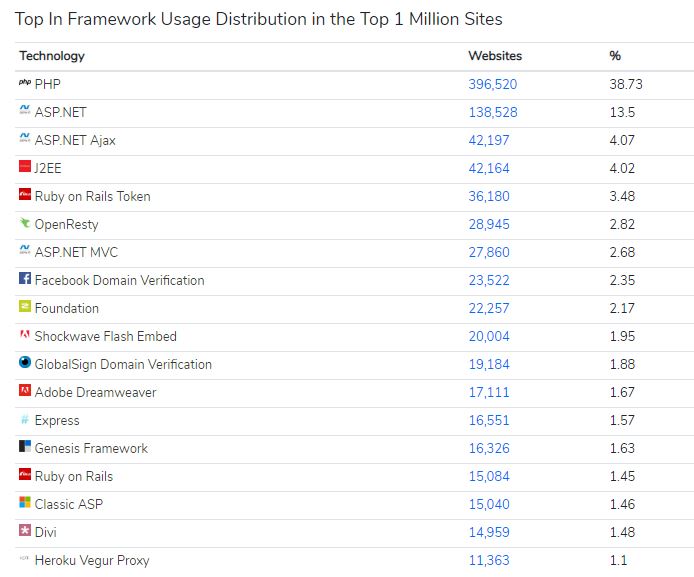Screen dimensions: 694x577
Task: Click the Facebook Domain Verification icon
Action: pyautogui.click(x=25, y=280)
